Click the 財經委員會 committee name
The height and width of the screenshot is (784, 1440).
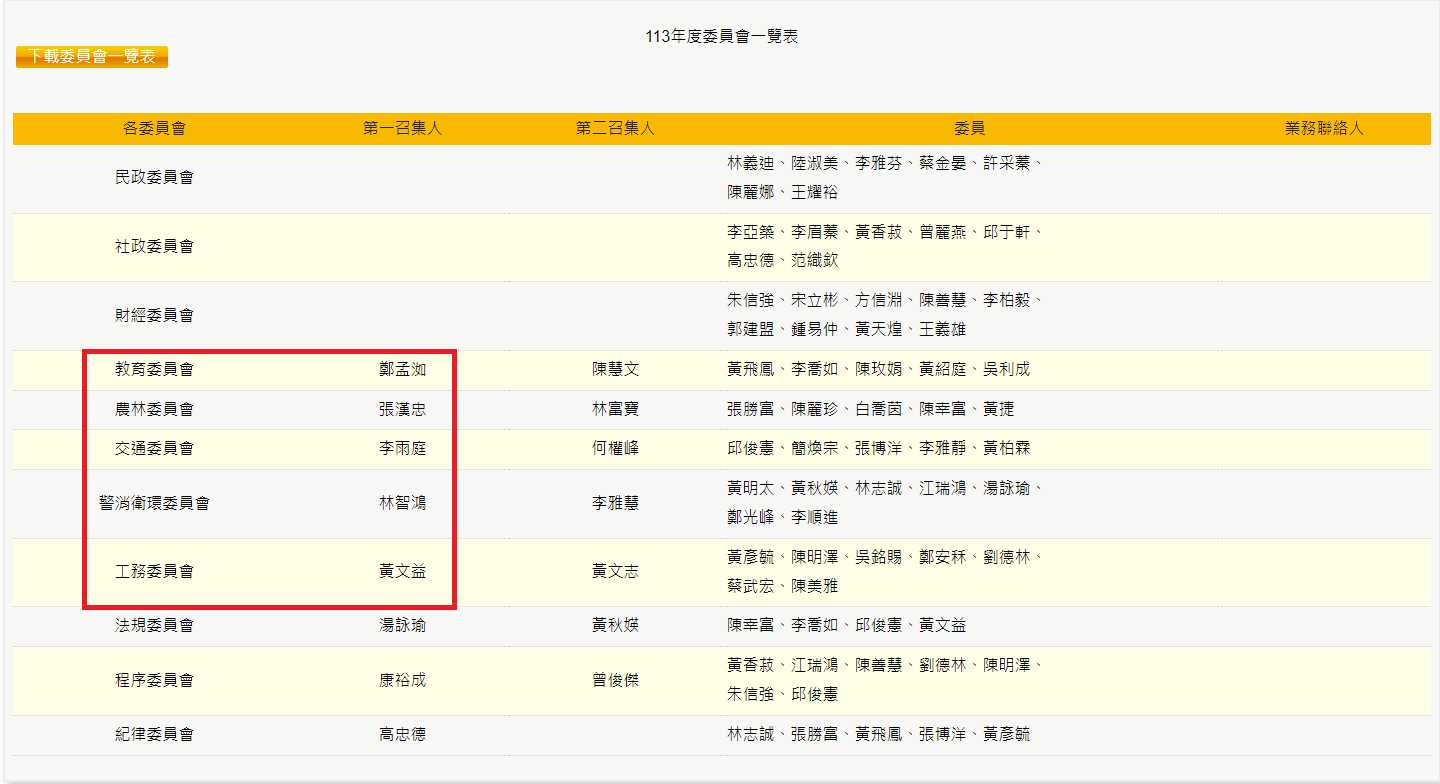154,315
